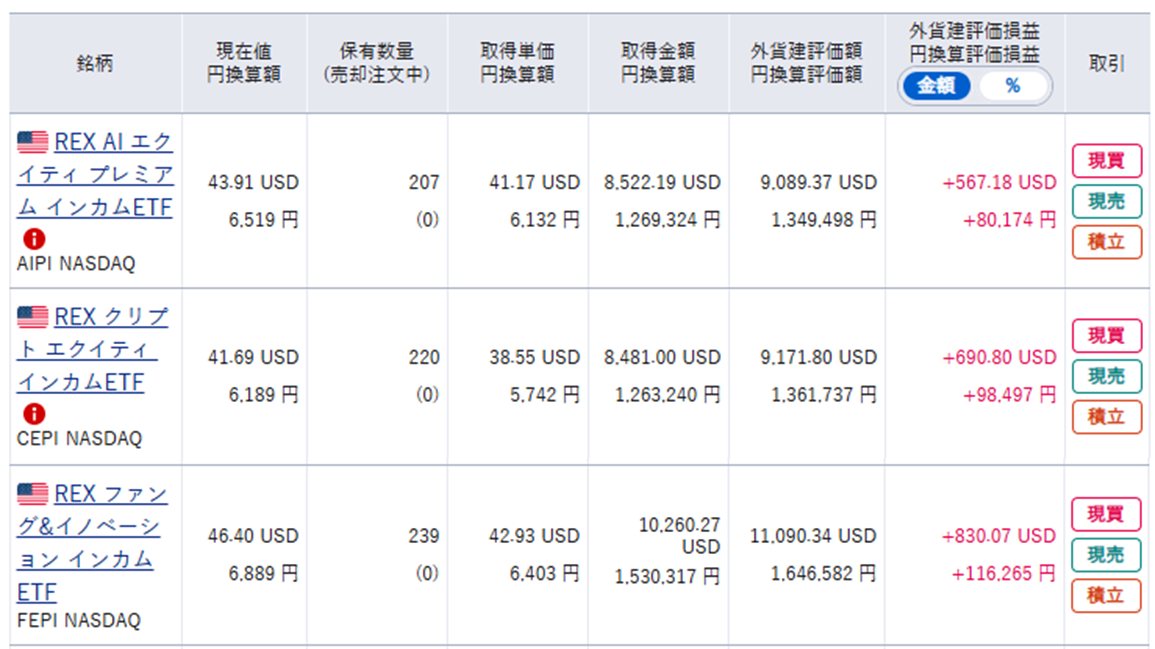Open REX AI エクイティ プレミアム インカムETF link

click(95, 175)
